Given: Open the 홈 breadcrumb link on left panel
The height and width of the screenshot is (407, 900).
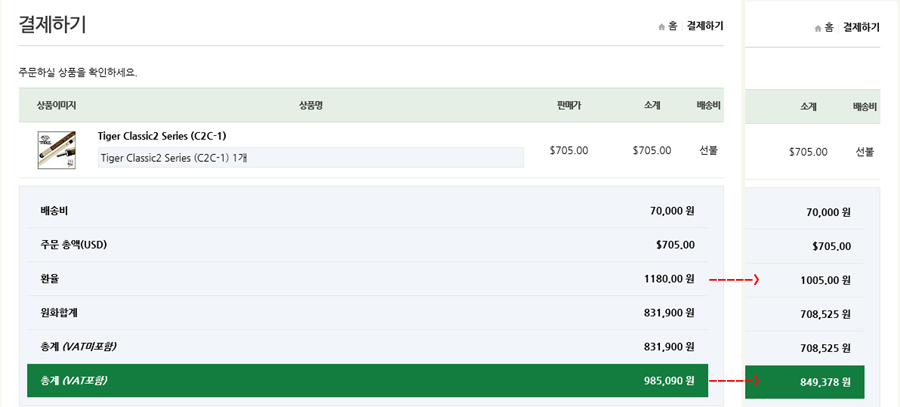Looking at the screenshot, I should (673, 26).
